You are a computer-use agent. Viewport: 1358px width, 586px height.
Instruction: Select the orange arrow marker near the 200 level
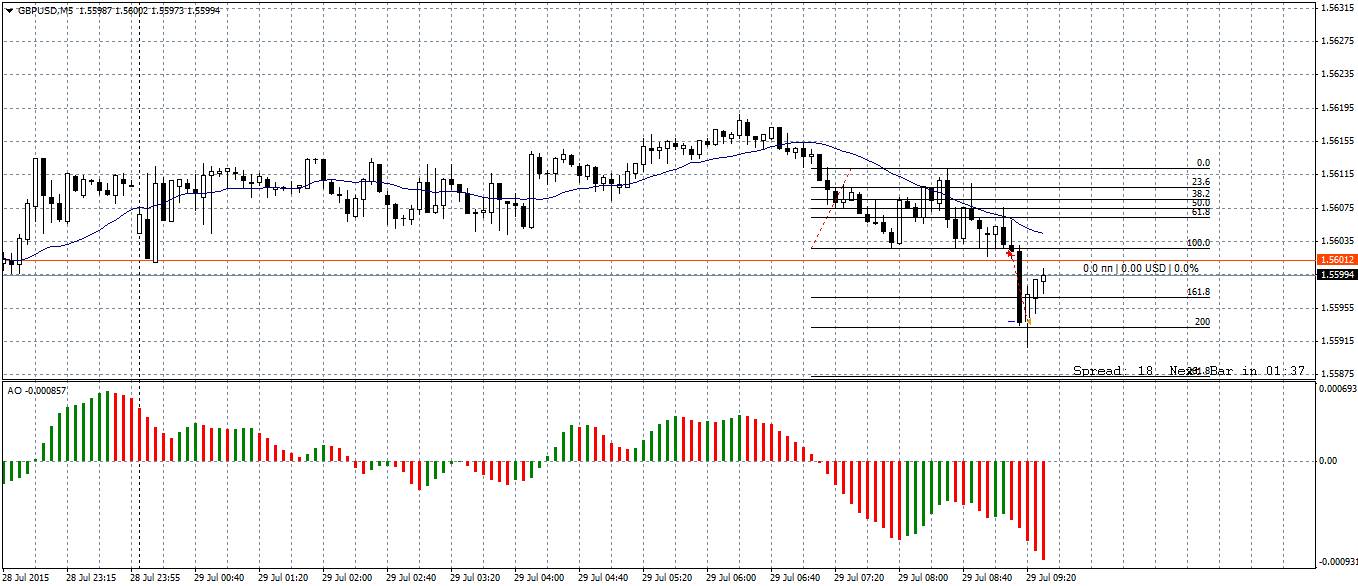tap(1028, 321)
